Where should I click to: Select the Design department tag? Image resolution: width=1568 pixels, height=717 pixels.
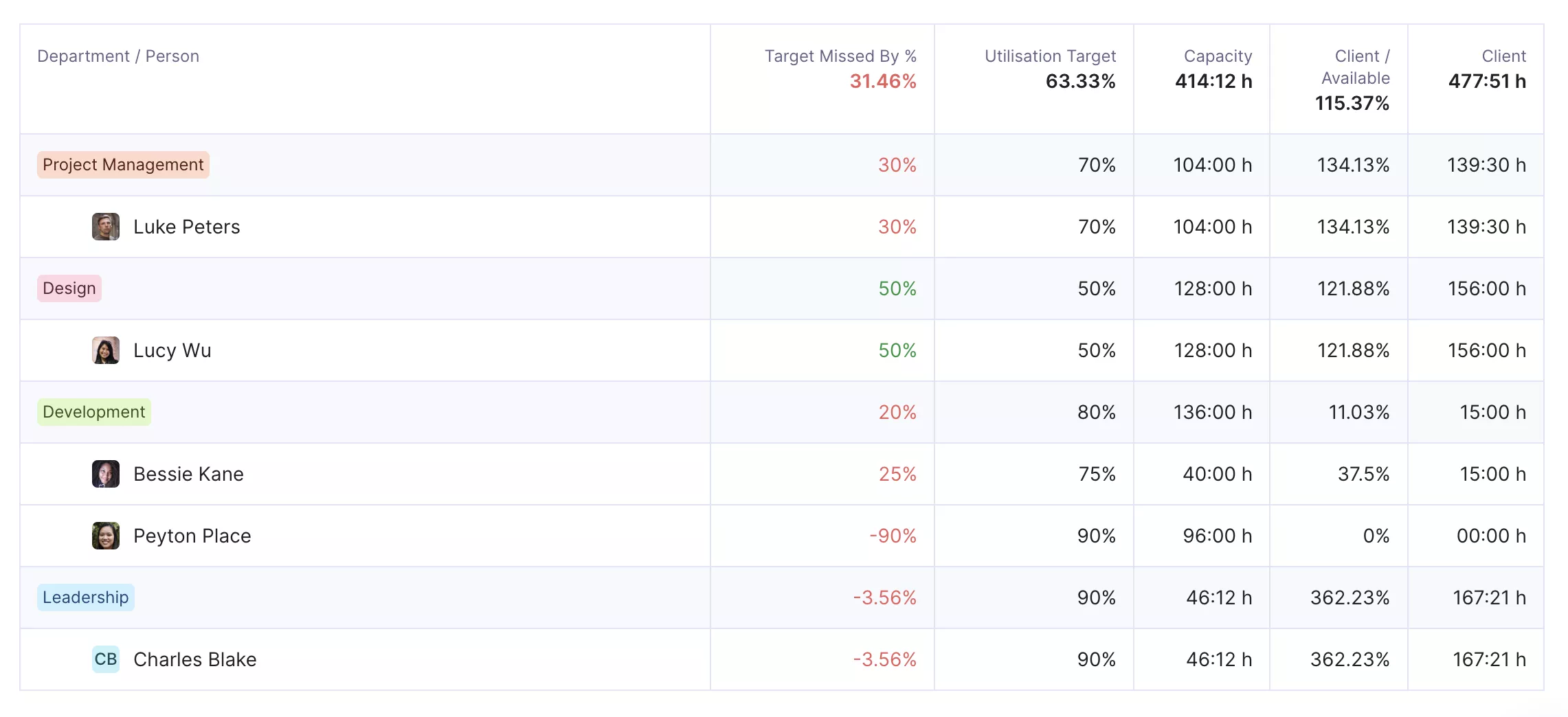click(69, 288)
